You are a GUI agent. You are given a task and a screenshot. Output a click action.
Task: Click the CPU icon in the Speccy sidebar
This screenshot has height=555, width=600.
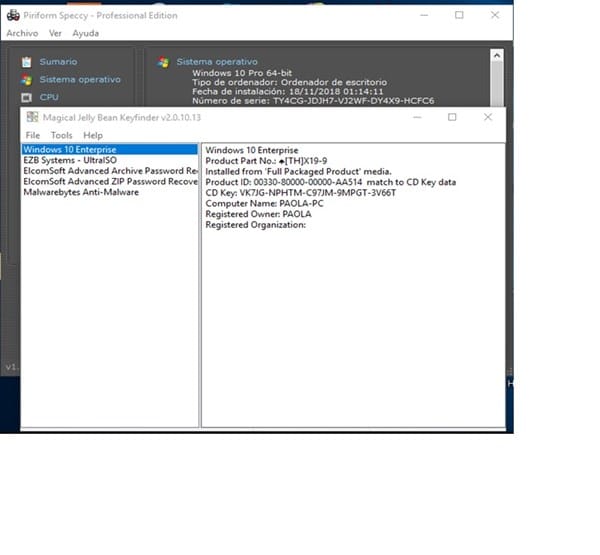tap(26, 98)
